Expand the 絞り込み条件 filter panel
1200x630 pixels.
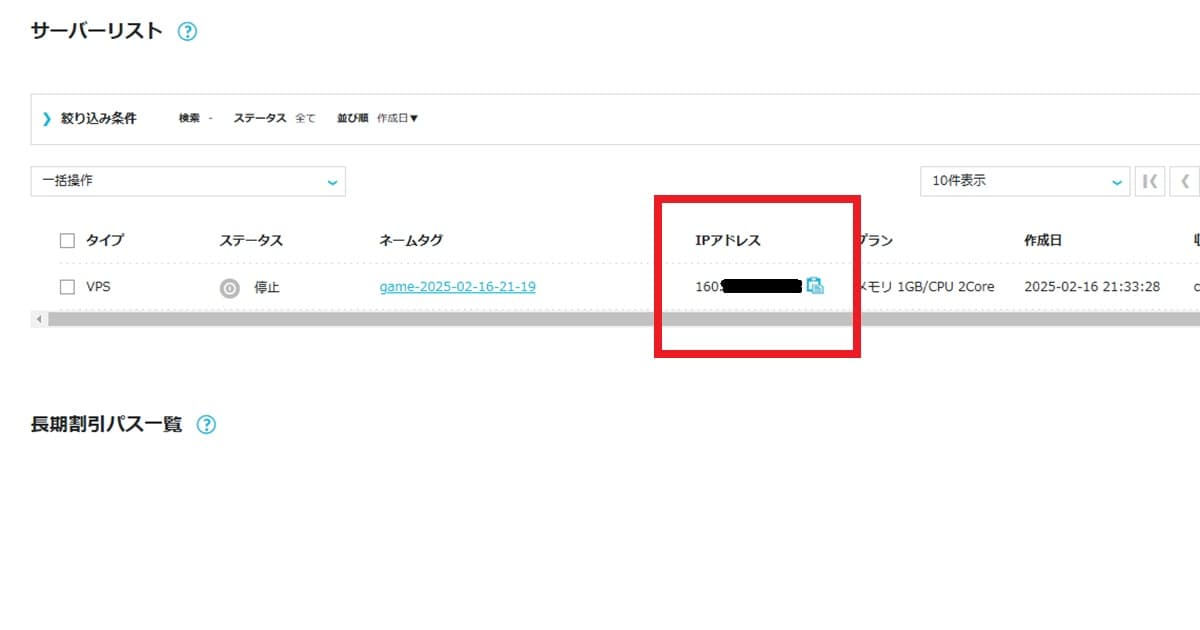point(90,118)
